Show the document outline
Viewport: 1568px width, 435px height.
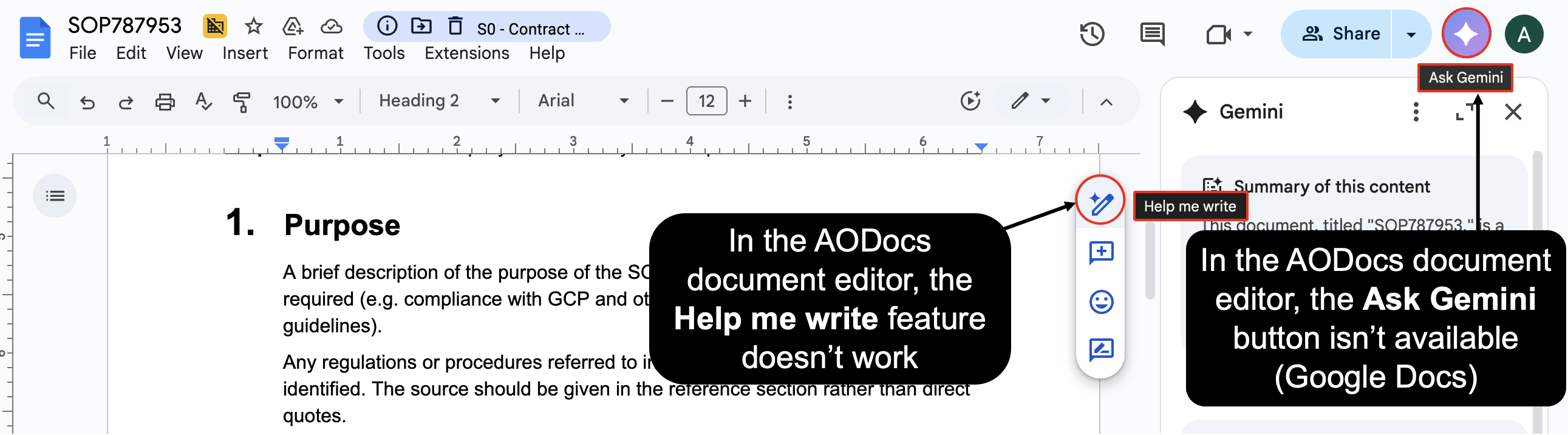pos(55,196)
